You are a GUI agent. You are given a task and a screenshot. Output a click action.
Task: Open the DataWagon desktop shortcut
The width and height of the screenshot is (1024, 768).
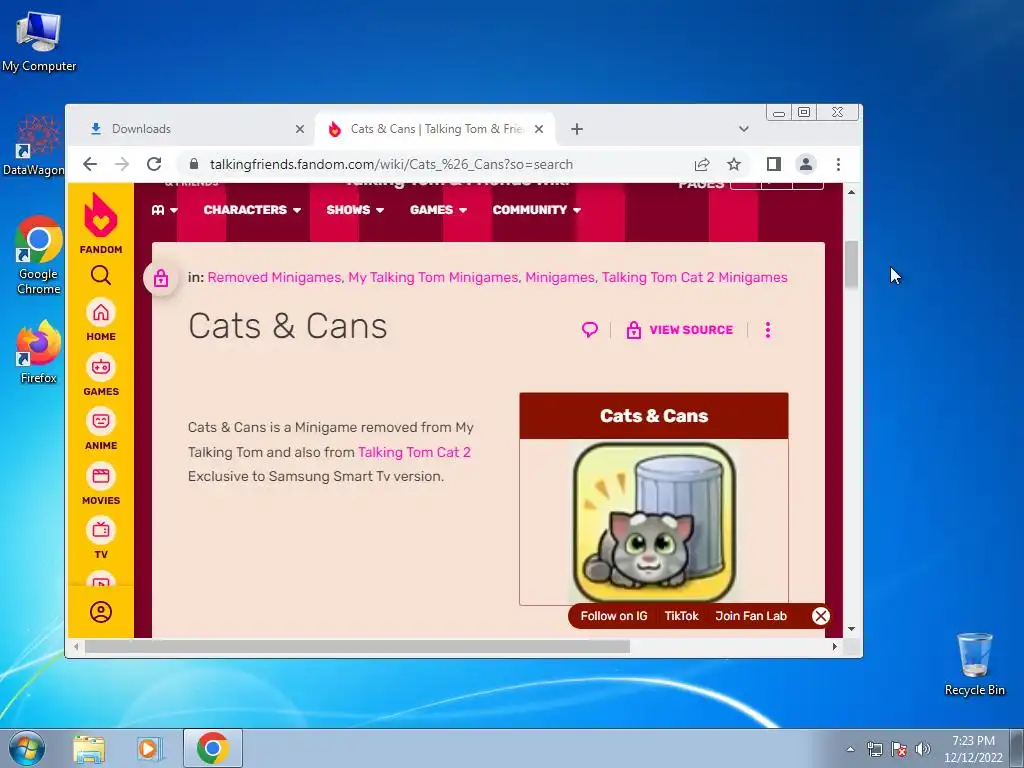click(34, 146)
